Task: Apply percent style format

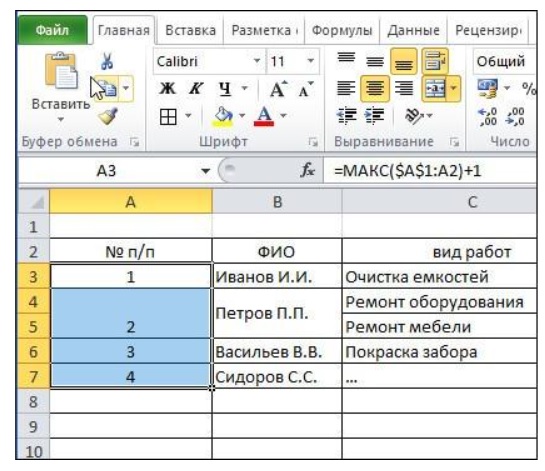Action: click(529, 89)
